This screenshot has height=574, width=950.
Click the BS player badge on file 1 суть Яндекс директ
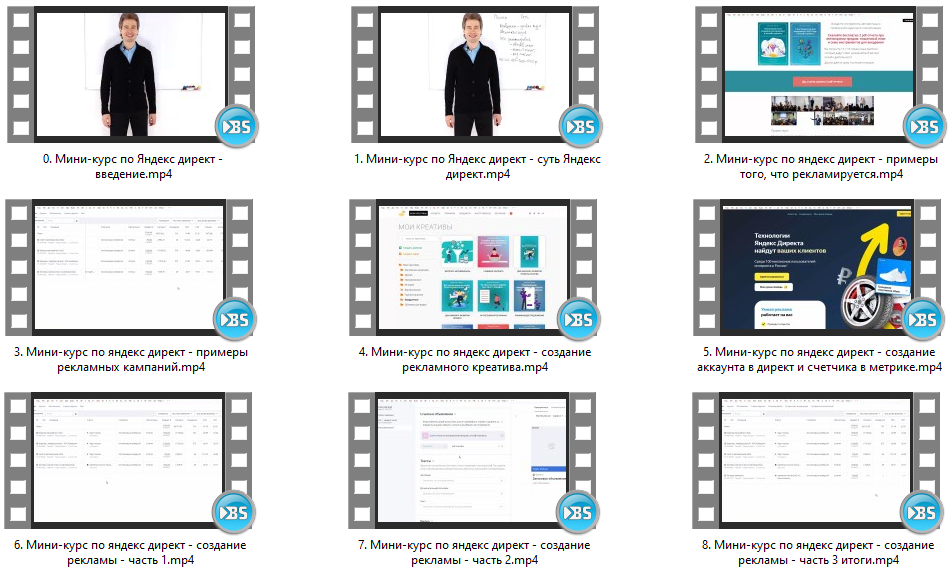point(581,126)
